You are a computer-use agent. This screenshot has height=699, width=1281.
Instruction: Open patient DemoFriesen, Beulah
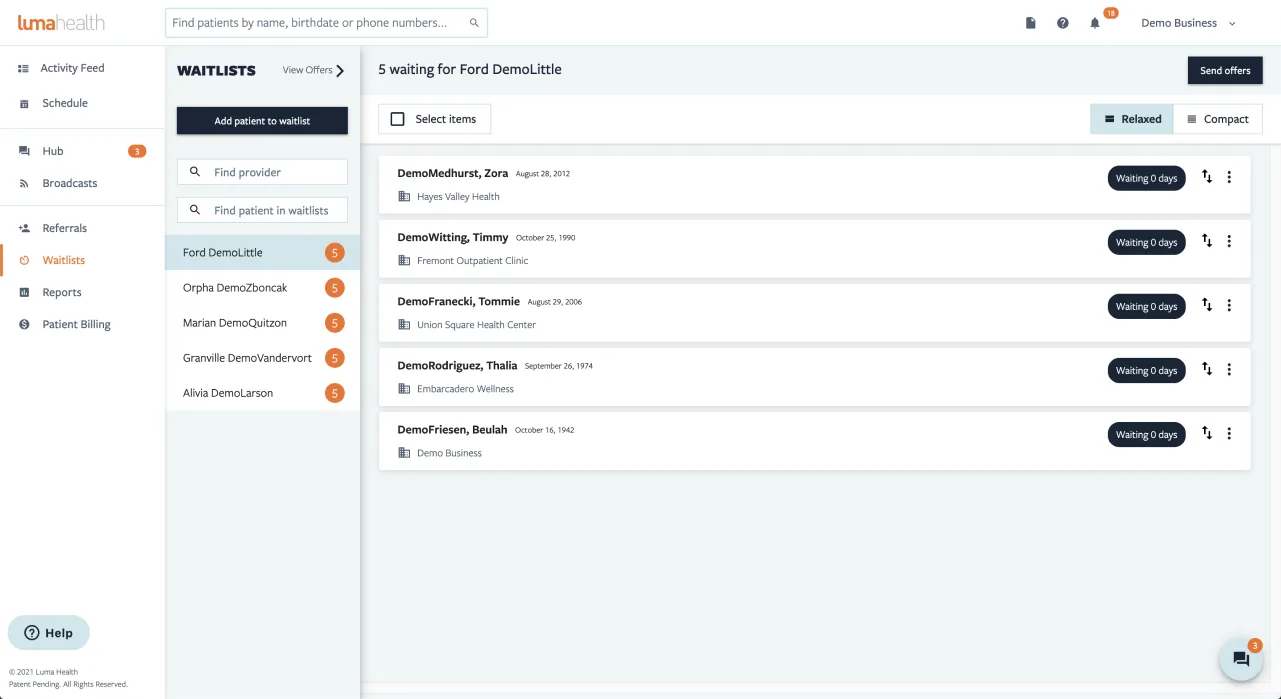click(452, 429)
